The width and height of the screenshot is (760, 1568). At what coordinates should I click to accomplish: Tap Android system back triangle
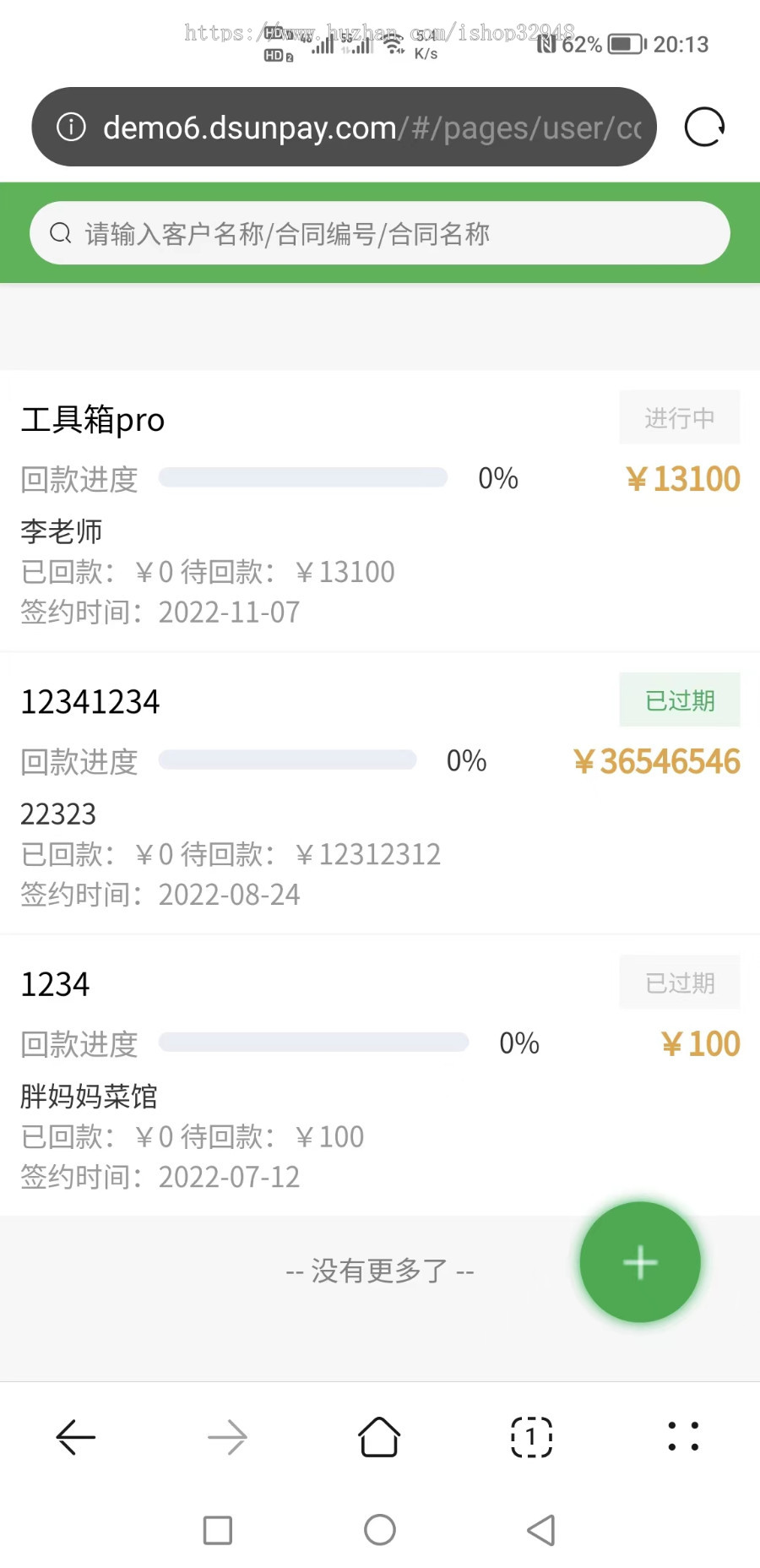click(x=541, y=1530)
